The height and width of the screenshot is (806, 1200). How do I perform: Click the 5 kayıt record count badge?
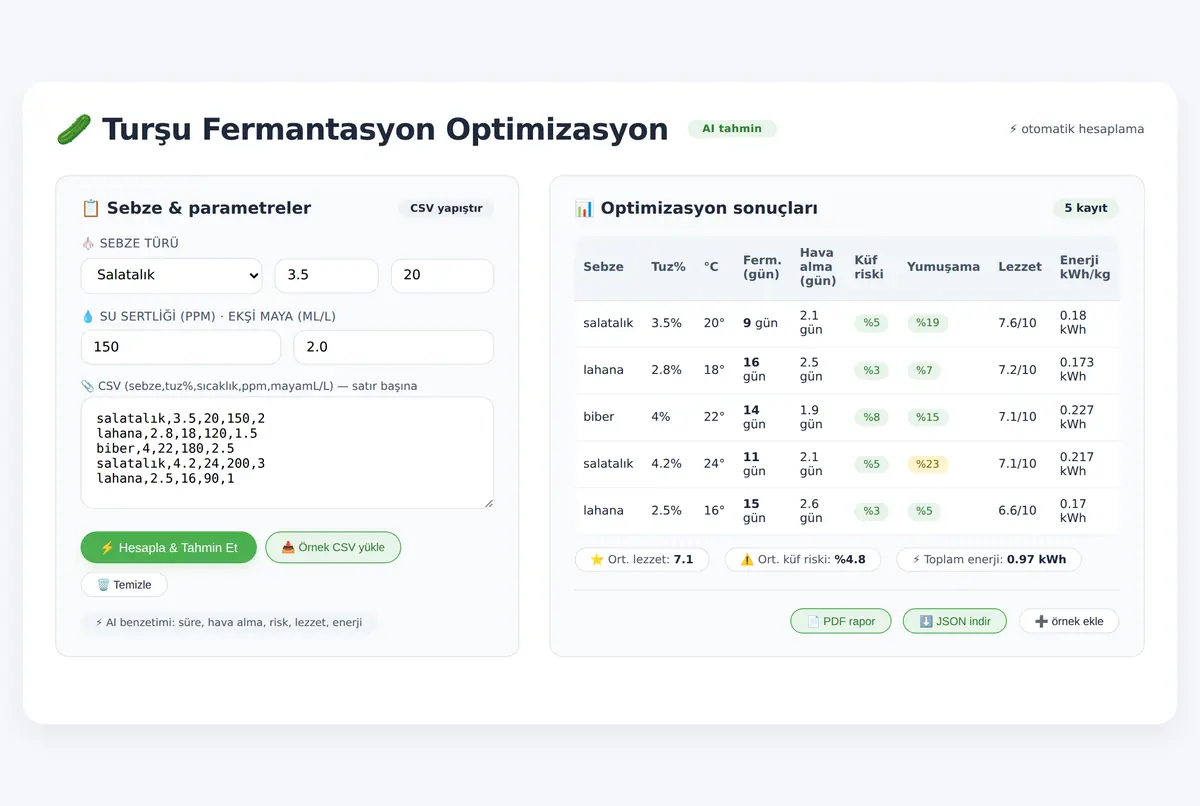(x=1085, y=208)
